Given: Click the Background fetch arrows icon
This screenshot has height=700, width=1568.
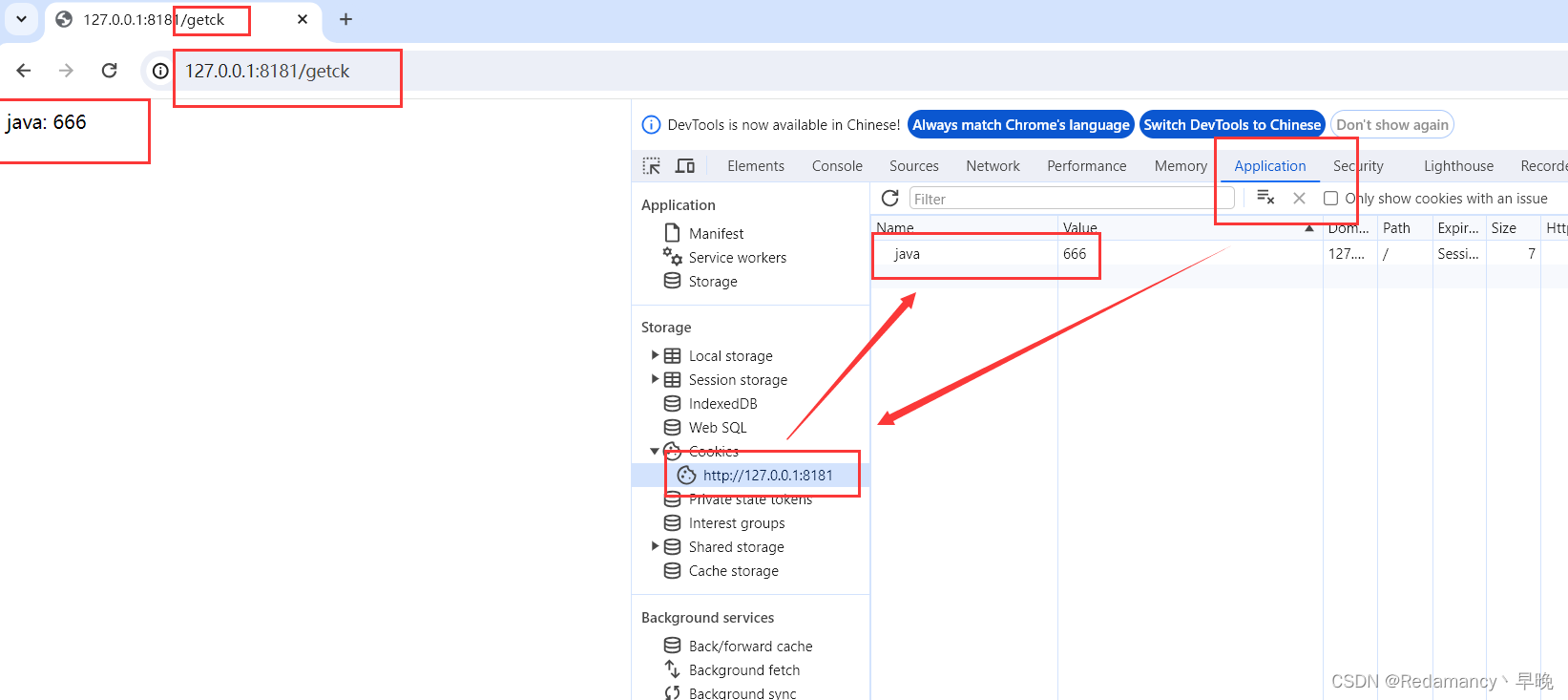Looking at the screenshot, I should click(672, 669).
